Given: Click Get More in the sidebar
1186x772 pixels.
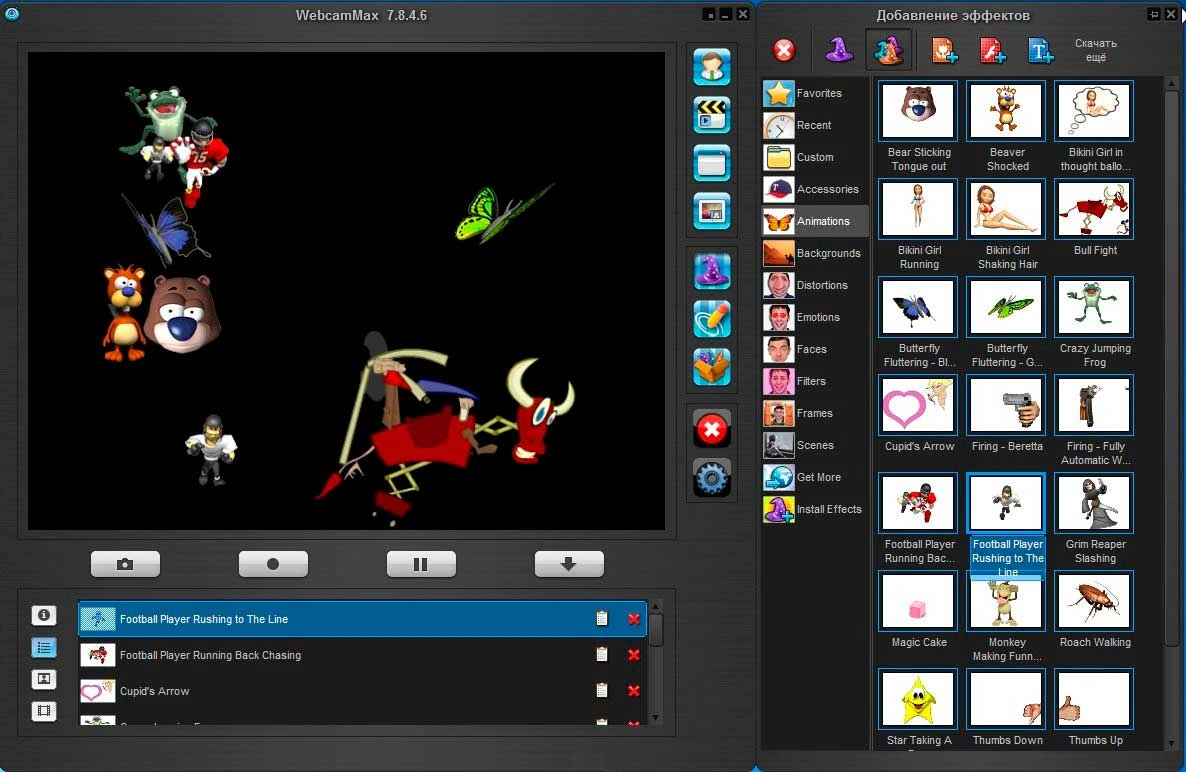Looking at the screenshot, I should coord(815,477).
